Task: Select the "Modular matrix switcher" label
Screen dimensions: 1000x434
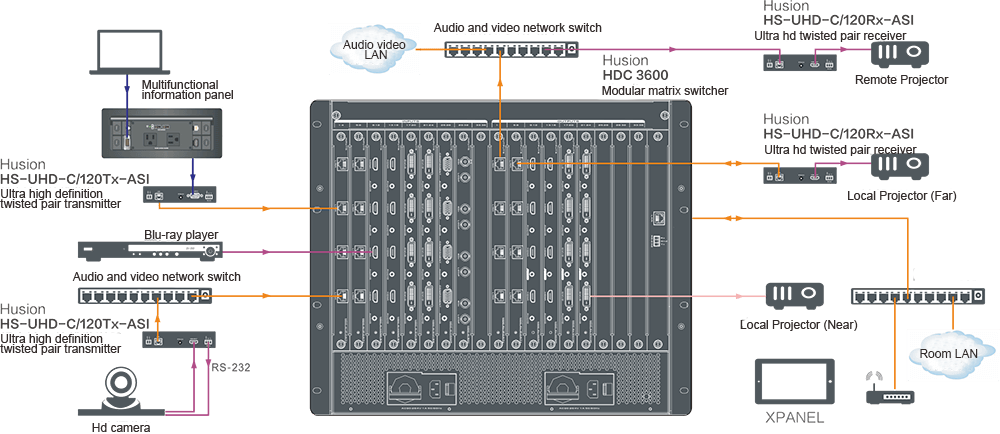Action: [x=665, y=90]
